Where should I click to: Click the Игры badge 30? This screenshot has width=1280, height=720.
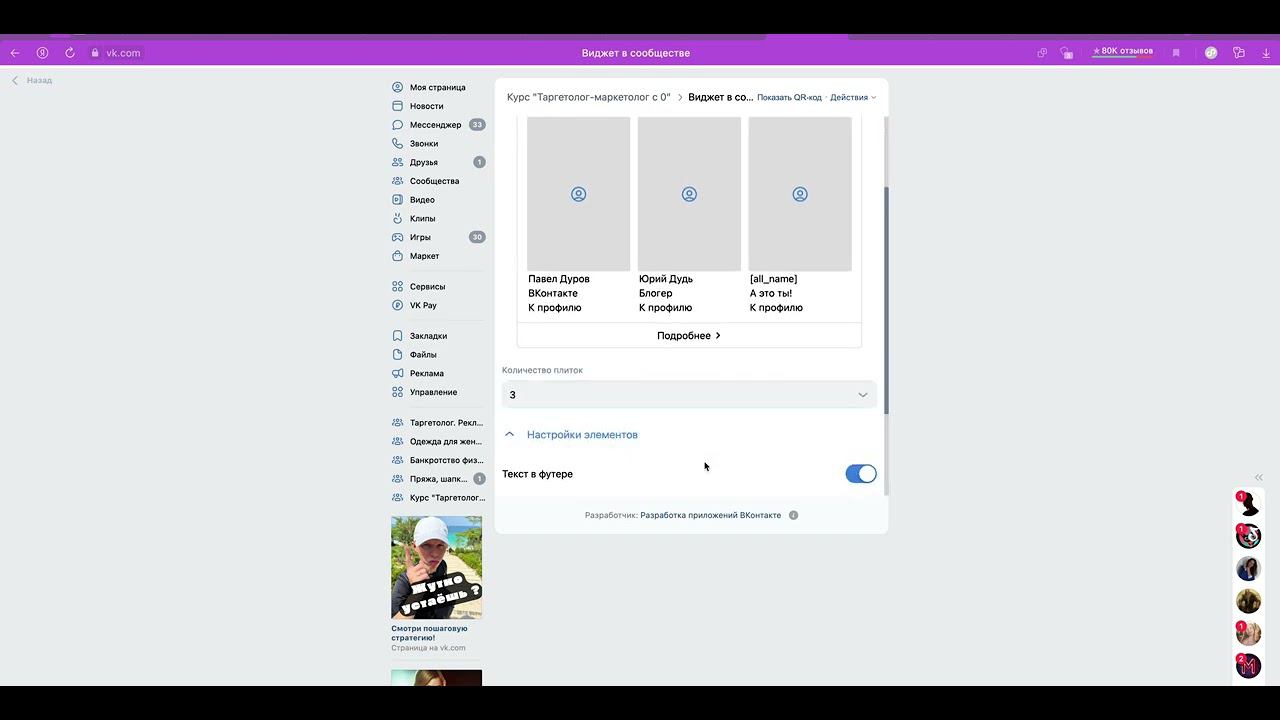tap(477, 237)
